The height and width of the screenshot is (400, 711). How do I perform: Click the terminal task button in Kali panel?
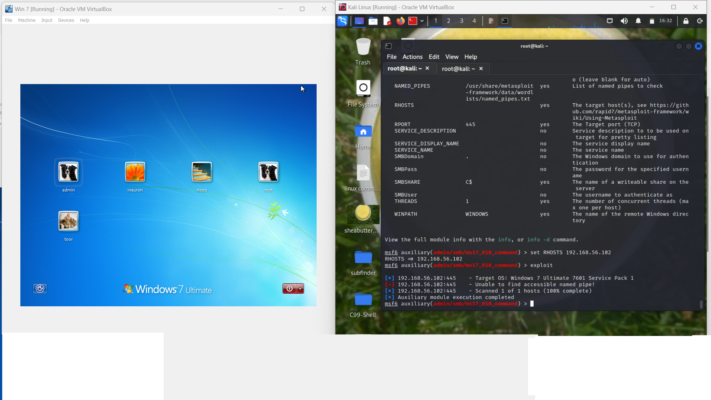tap(505, 21)
